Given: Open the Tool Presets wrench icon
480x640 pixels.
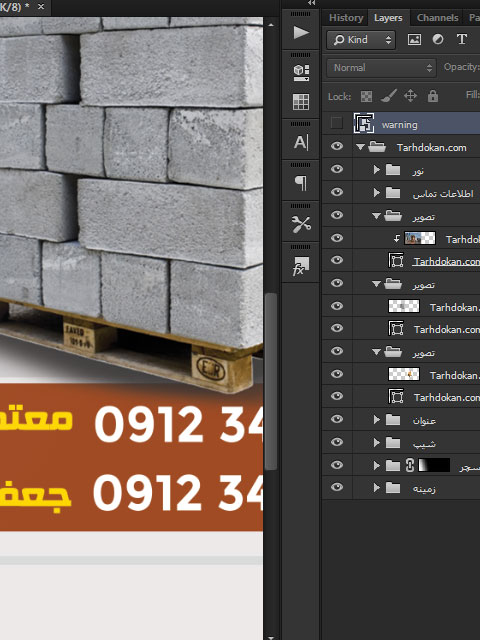Looking at the screenshot, I should tap(301, 224).
